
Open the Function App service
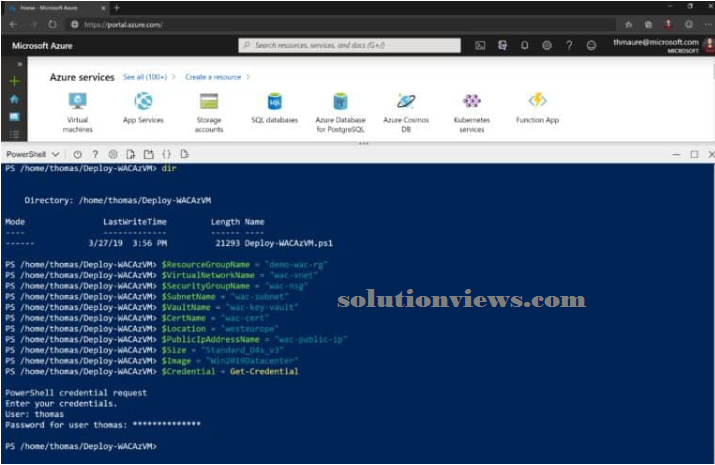point(537,107)
